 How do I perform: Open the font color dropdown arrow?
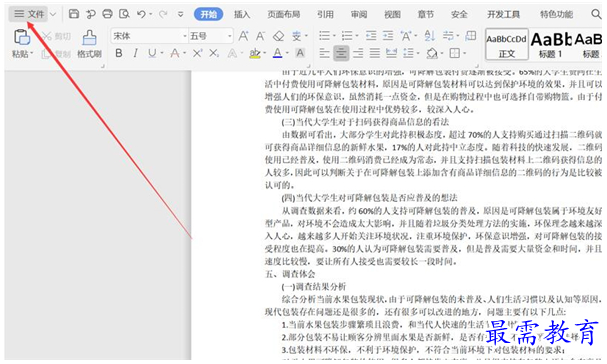tap(287, 53)
